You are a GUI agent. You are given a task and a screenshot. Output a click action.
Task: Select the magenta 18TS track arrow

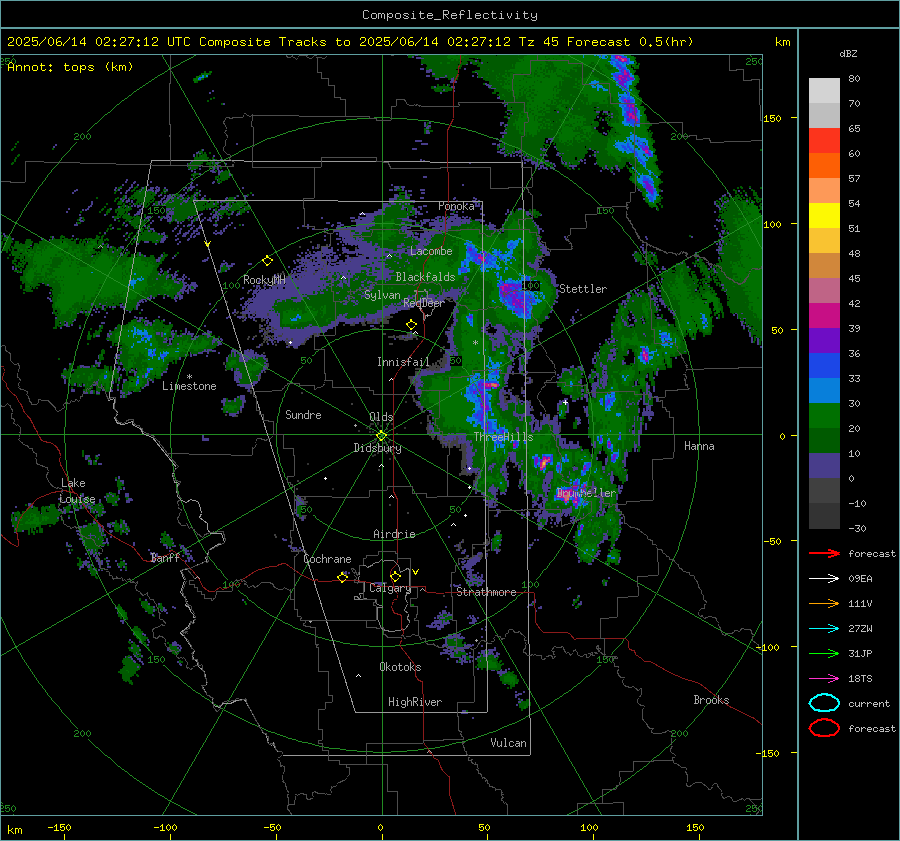824,679
